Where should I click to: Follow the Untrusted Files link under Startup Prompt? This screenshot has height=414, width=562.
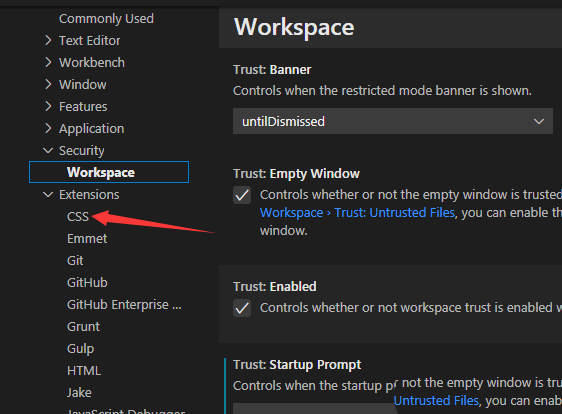click(436, 400)
